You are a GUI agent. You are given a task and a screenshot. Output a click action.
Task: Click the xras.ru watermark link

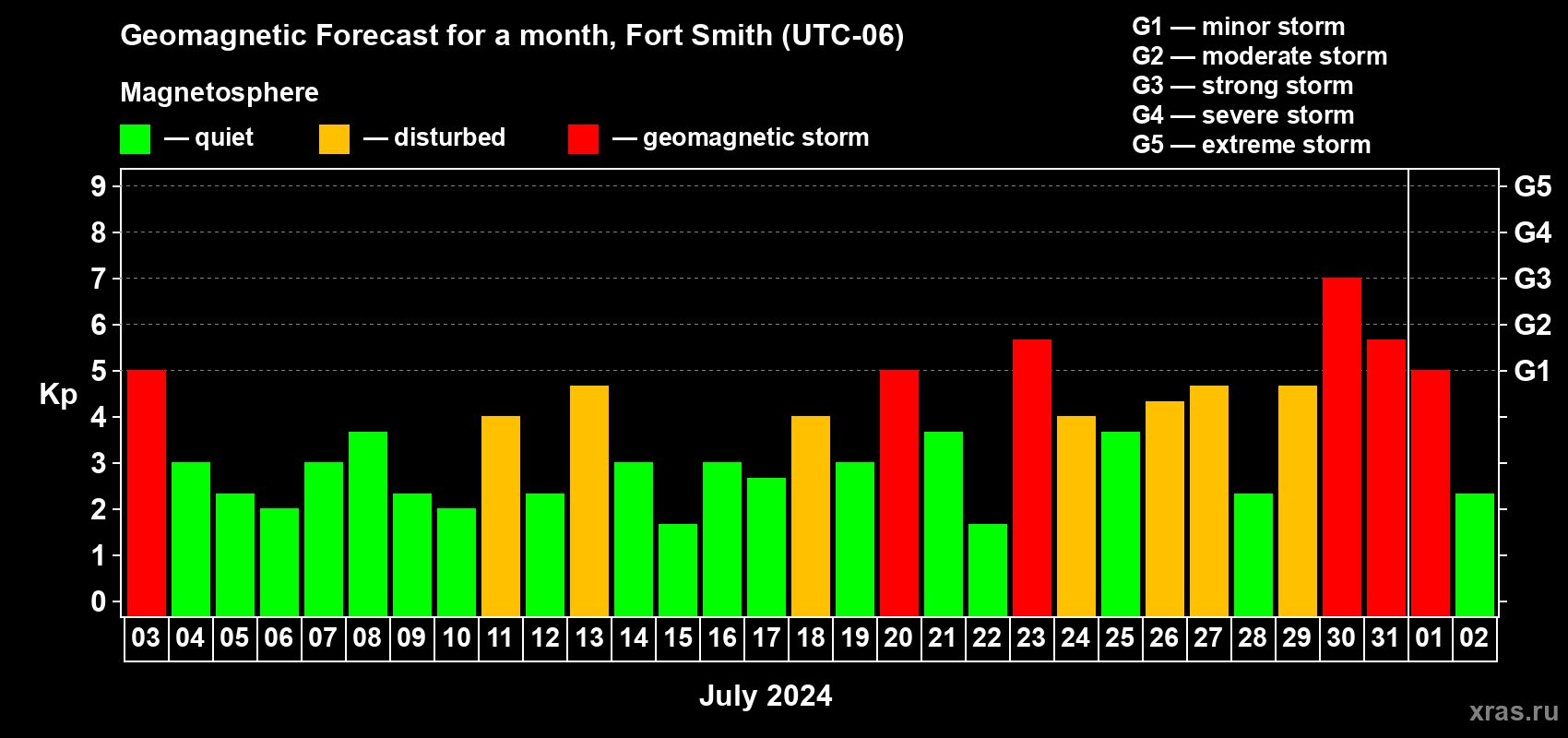tap(1514, 711)
